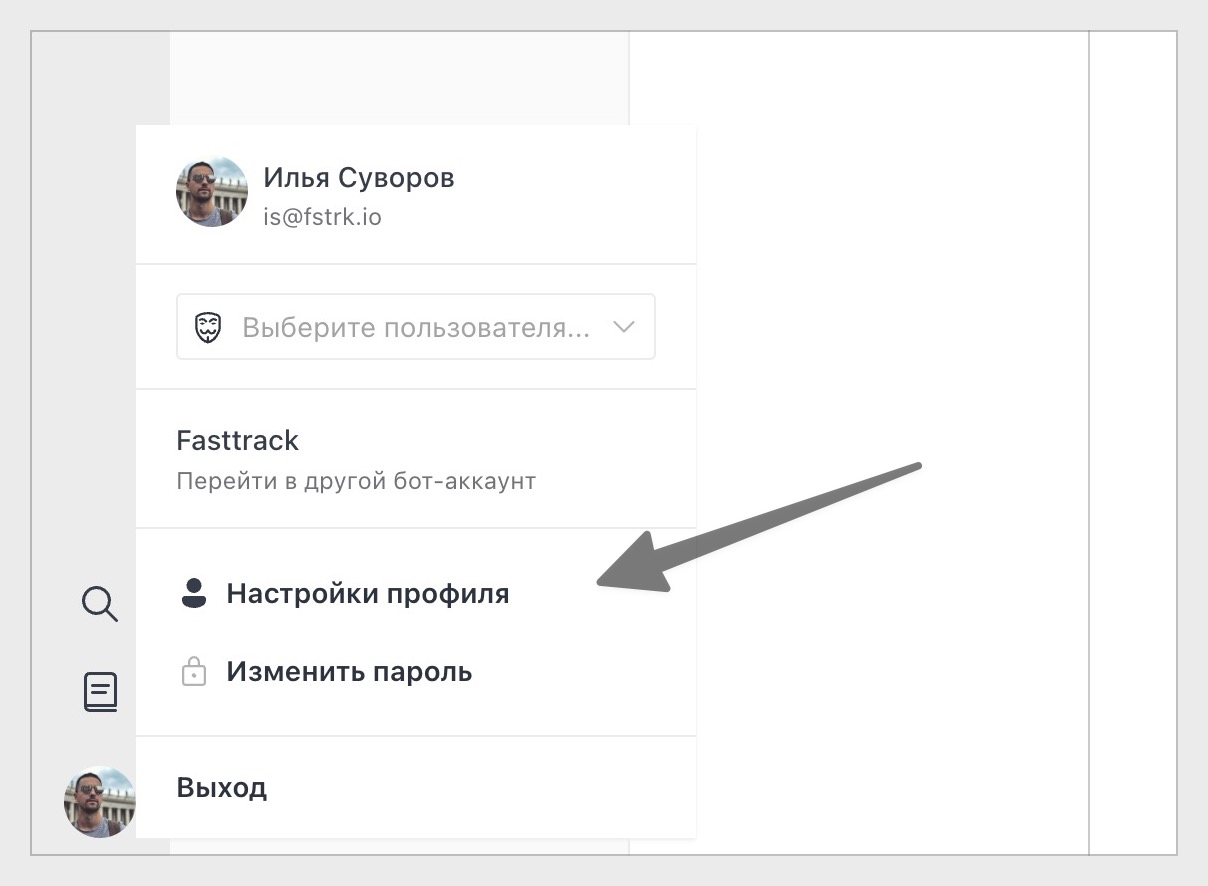Open Настройки профиля menu item

click(367, 594)
